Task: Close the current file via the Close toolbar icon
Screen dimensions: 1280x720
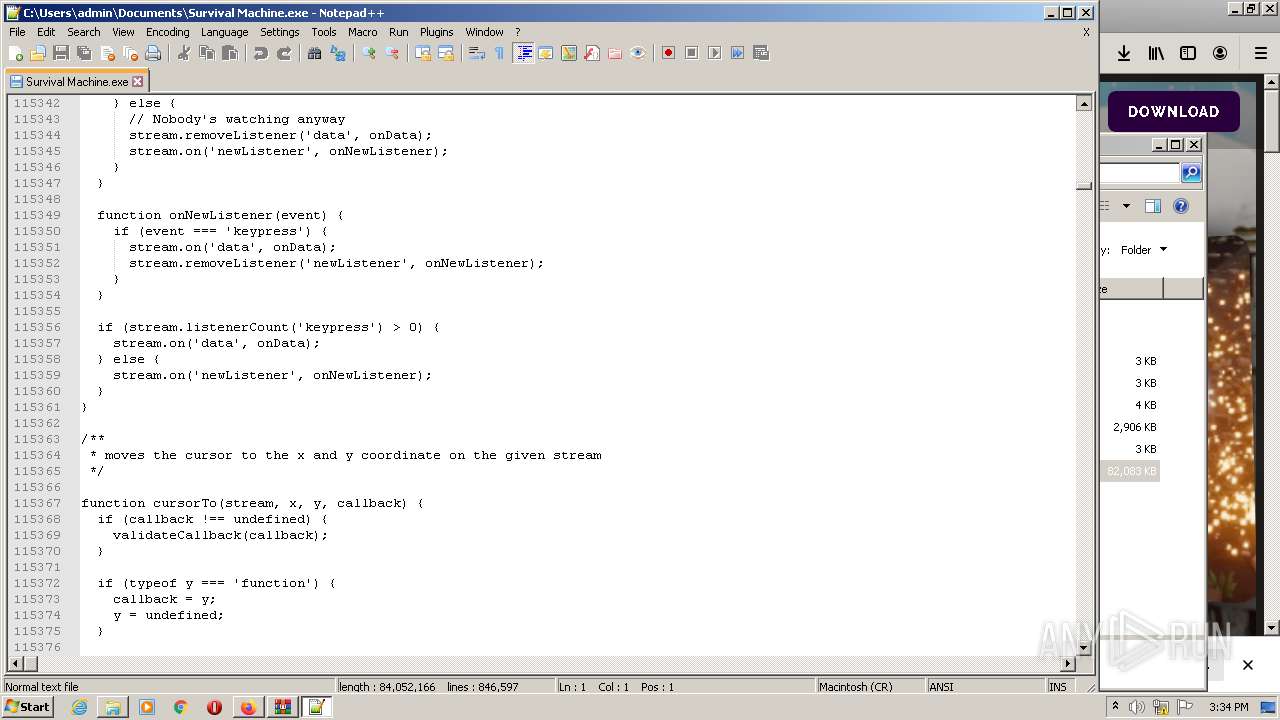Action: click(x=107, y=53)
